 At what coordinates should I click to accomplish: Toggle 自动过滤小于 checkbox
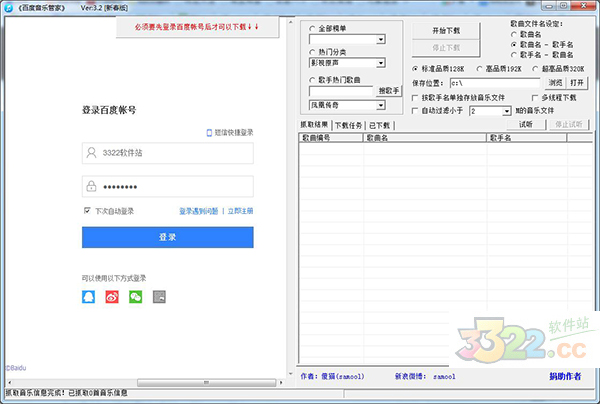point(415,111)
